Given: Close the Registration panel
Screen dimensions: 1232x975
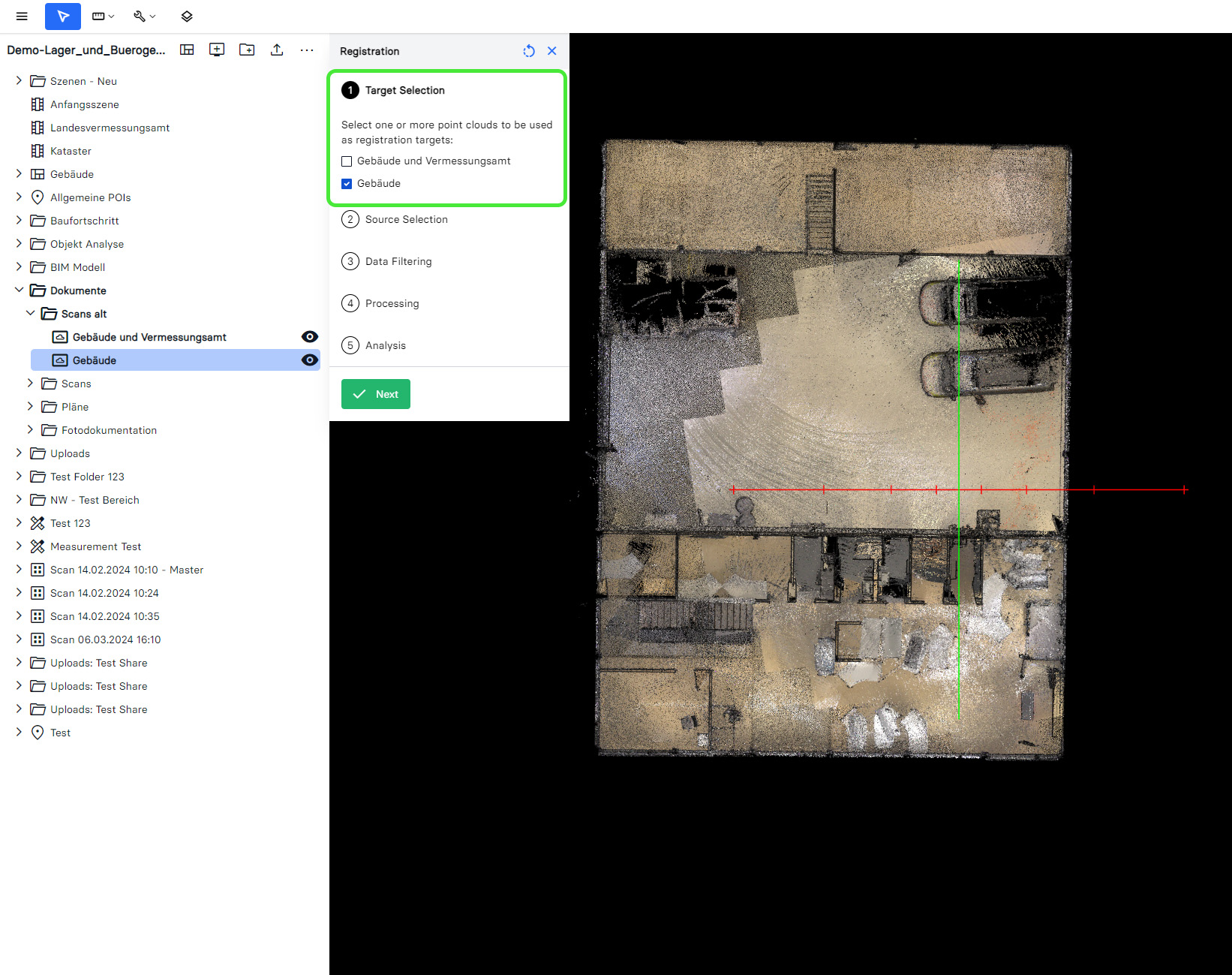Looking at the screenshot, I should pyautogui.click(x=552, y=51).
